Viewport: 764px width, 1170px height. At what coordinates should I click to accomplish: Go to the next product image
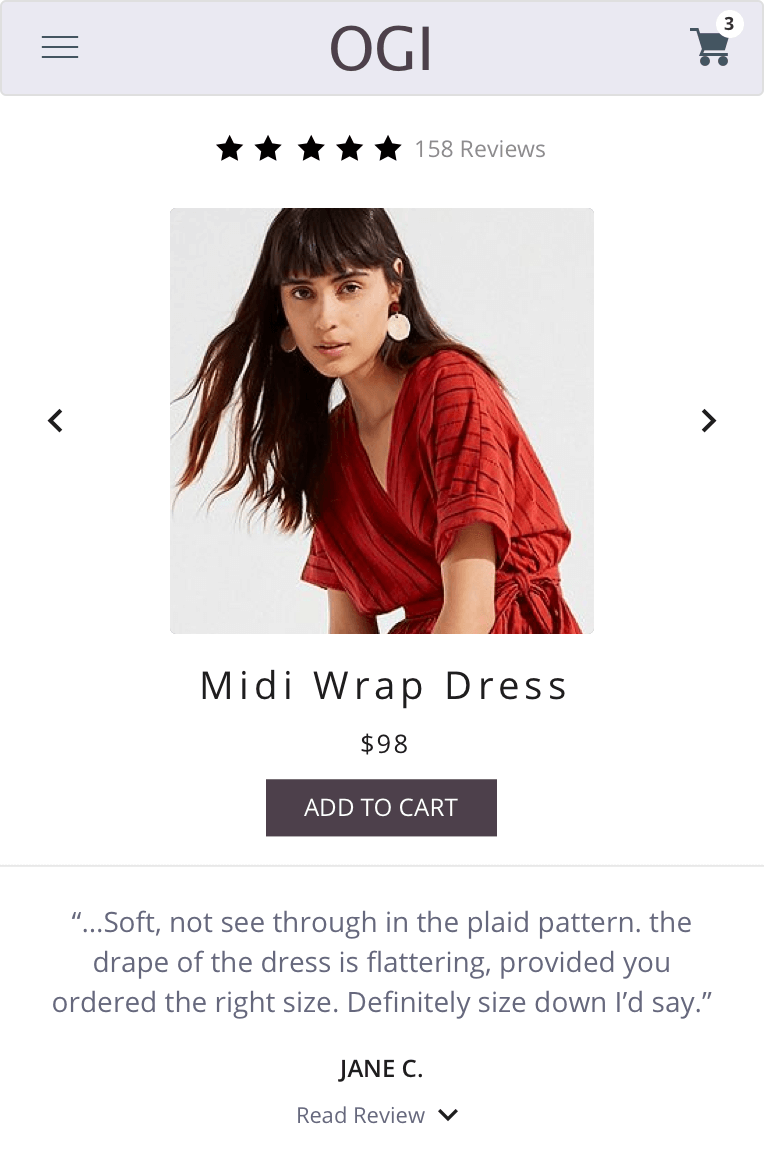tap(708, 421)
